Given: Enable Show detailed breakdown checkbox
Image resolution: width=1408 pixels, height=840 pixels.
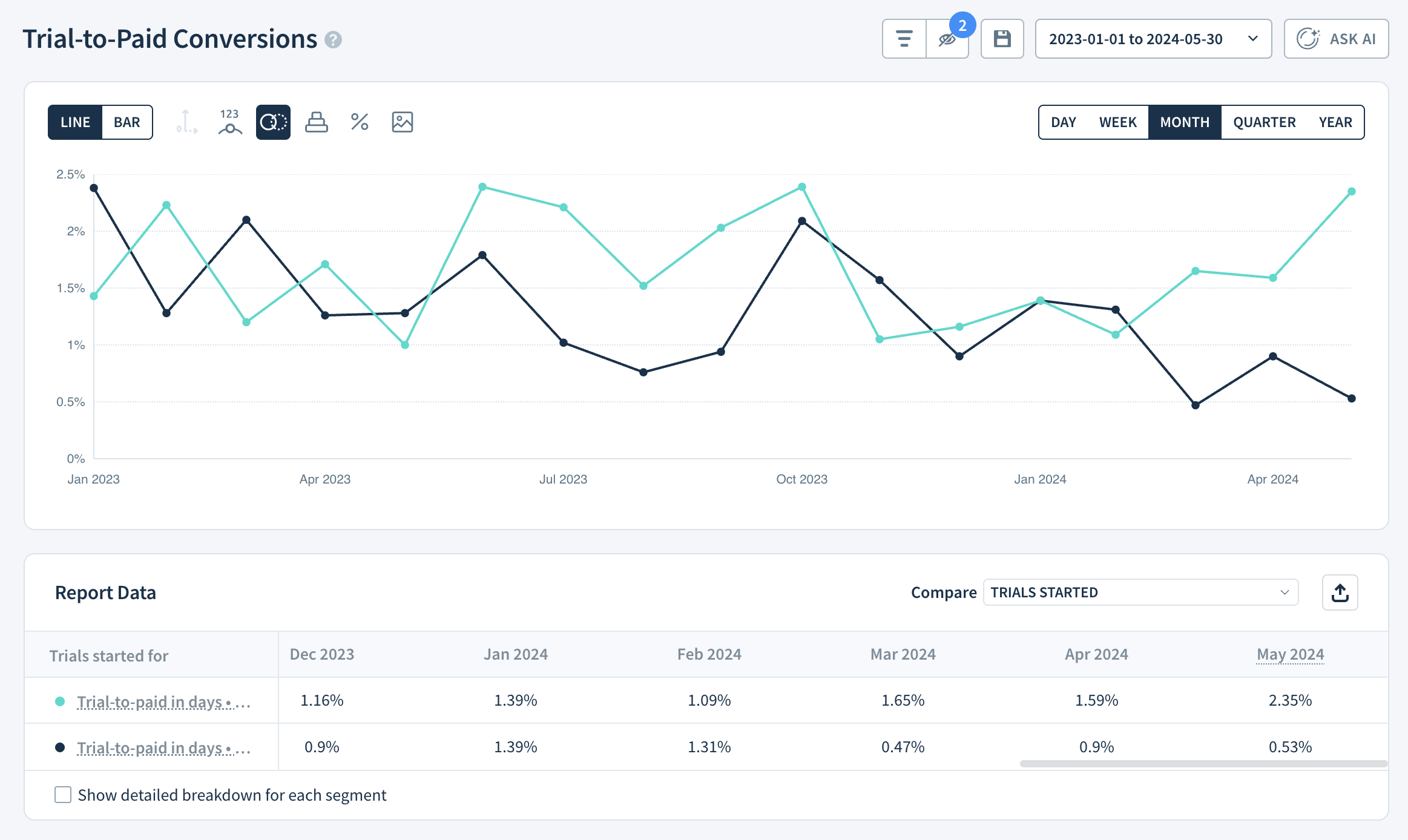Looking at the screenshot, I should pyautogui.click(x=63, y=795).
